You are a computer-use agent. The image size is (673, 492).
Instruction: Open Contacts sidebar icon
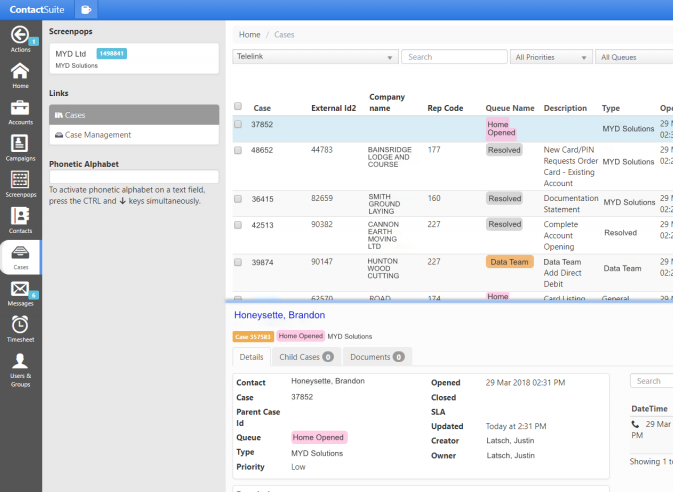click(20, 216)
